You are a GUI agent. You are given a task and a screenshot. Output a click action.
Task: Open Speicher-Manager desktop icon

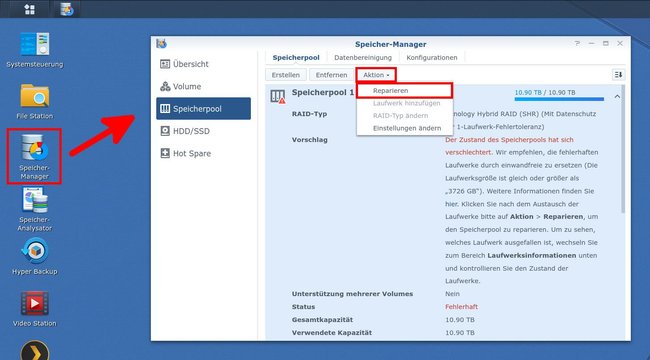(34, 156)
